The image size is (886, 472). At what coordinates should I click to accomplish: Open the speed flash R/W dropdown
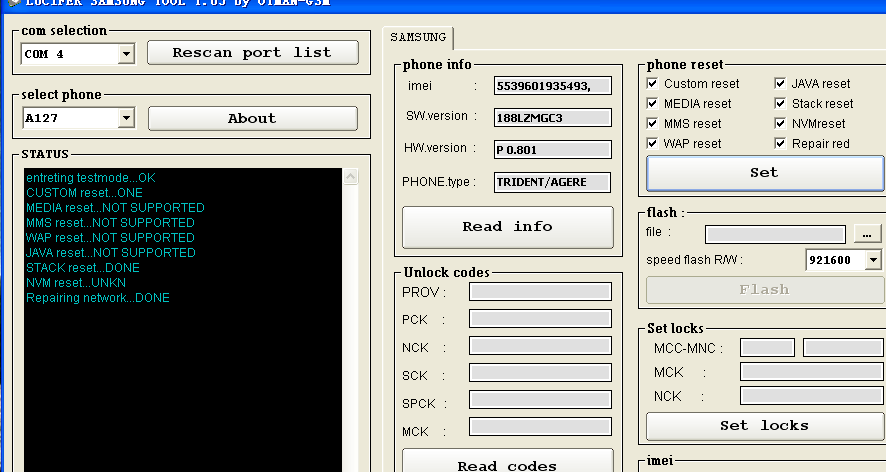(873, 260)
